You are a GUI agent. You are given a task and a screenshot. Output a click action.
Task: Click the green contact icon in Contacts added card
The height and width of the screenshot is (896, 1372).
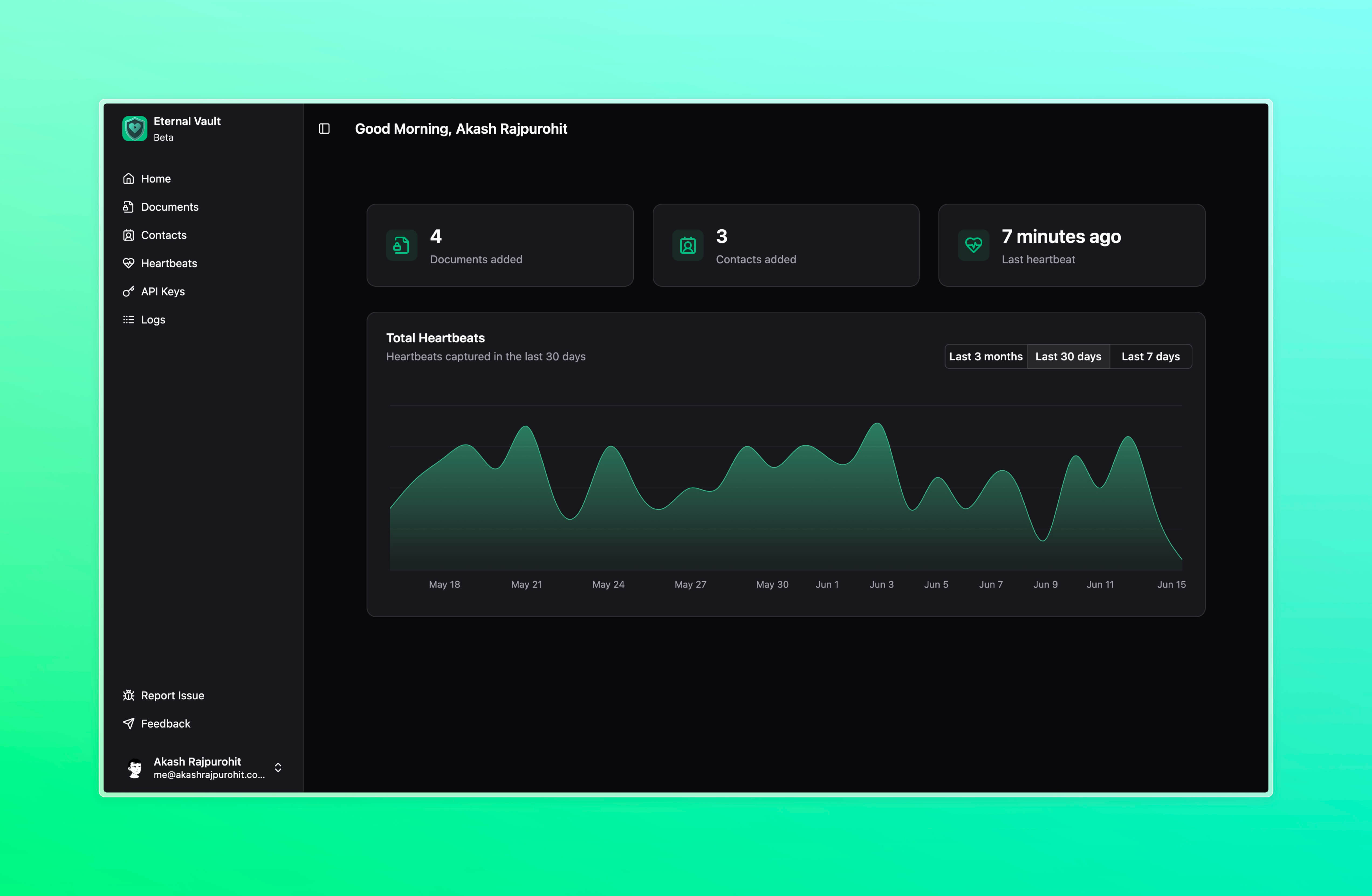coord(687,246)
